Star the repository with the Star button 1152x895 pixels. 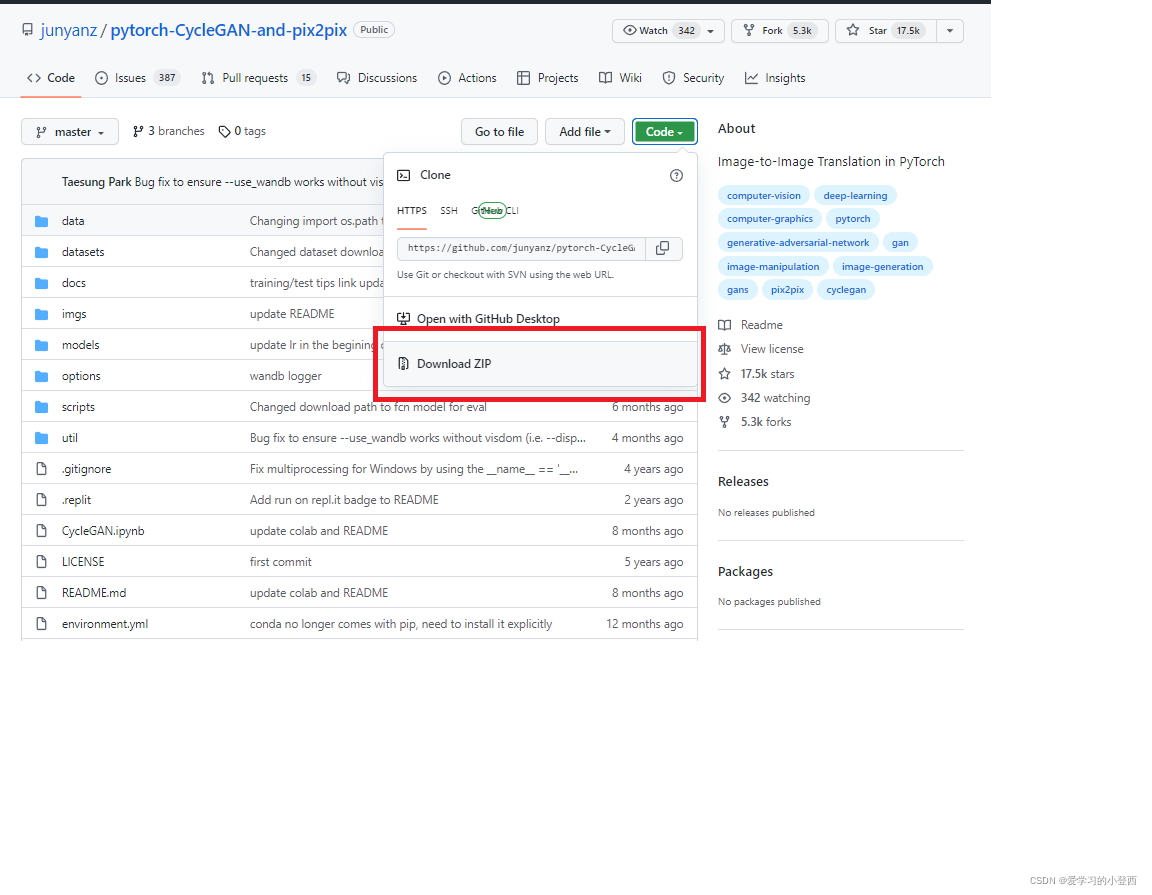pyautogui.click(x=885, y=31)
